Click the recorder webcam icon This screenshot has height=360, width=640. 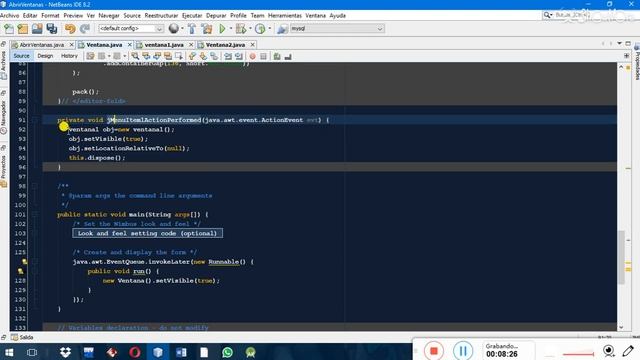click(x=609, y=351)
